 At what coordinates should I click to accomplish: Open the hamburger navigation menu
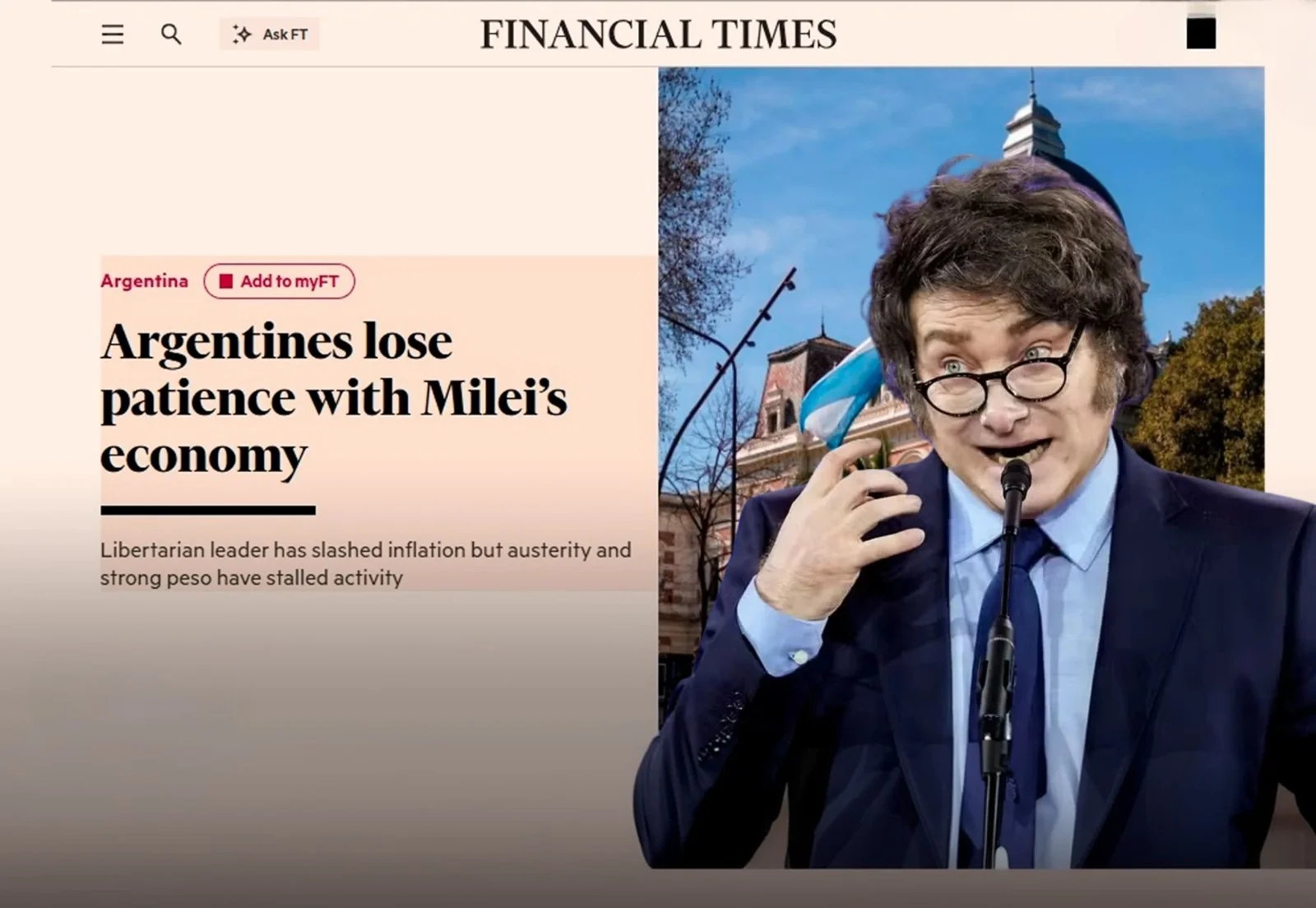[113, 35]
